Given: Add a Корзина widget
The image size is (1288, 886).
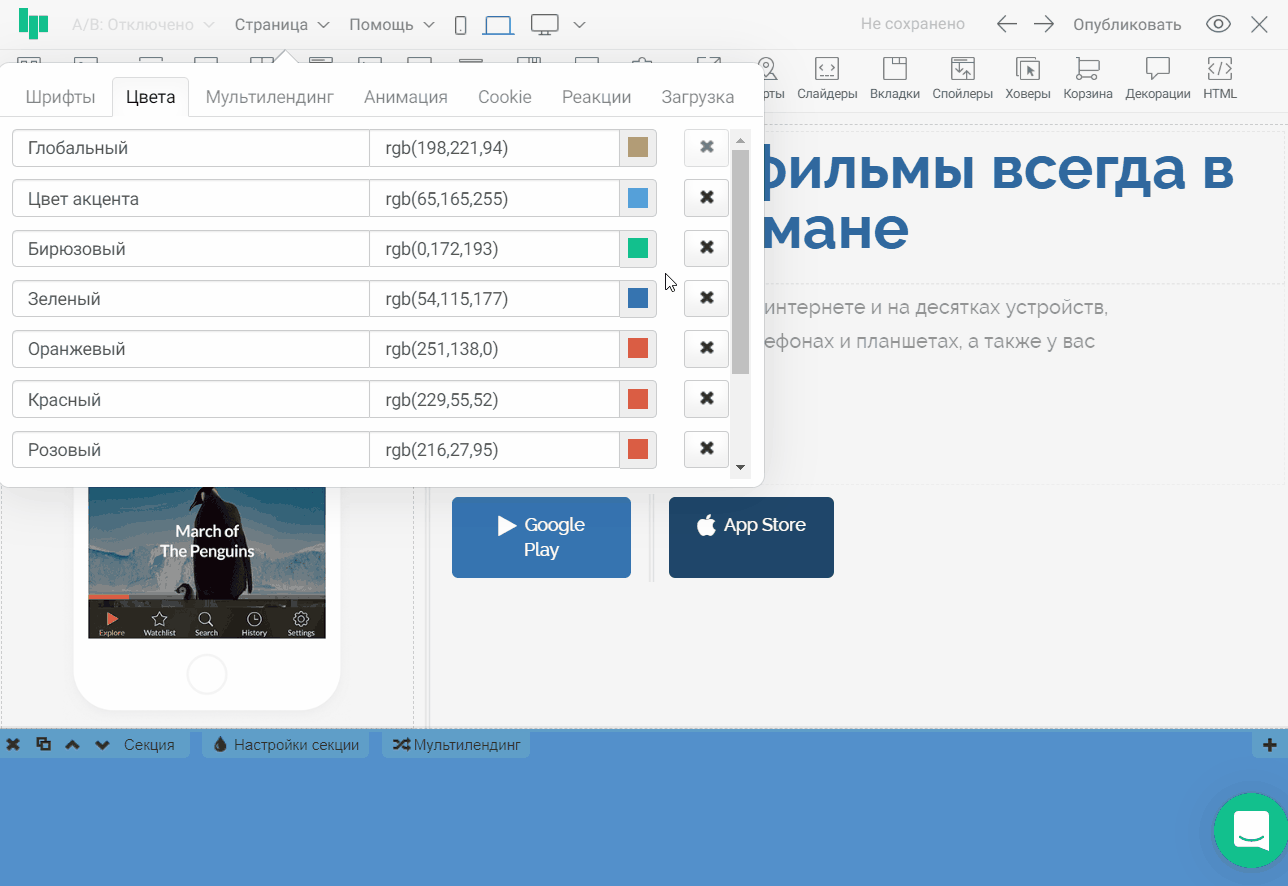Looking at the screenshot, I should coord(1088,79).
